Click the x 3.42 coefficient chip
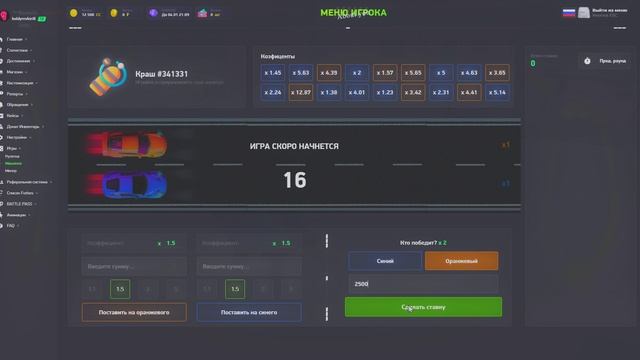Screen dimensions: 640x360 tap(413, 92)
